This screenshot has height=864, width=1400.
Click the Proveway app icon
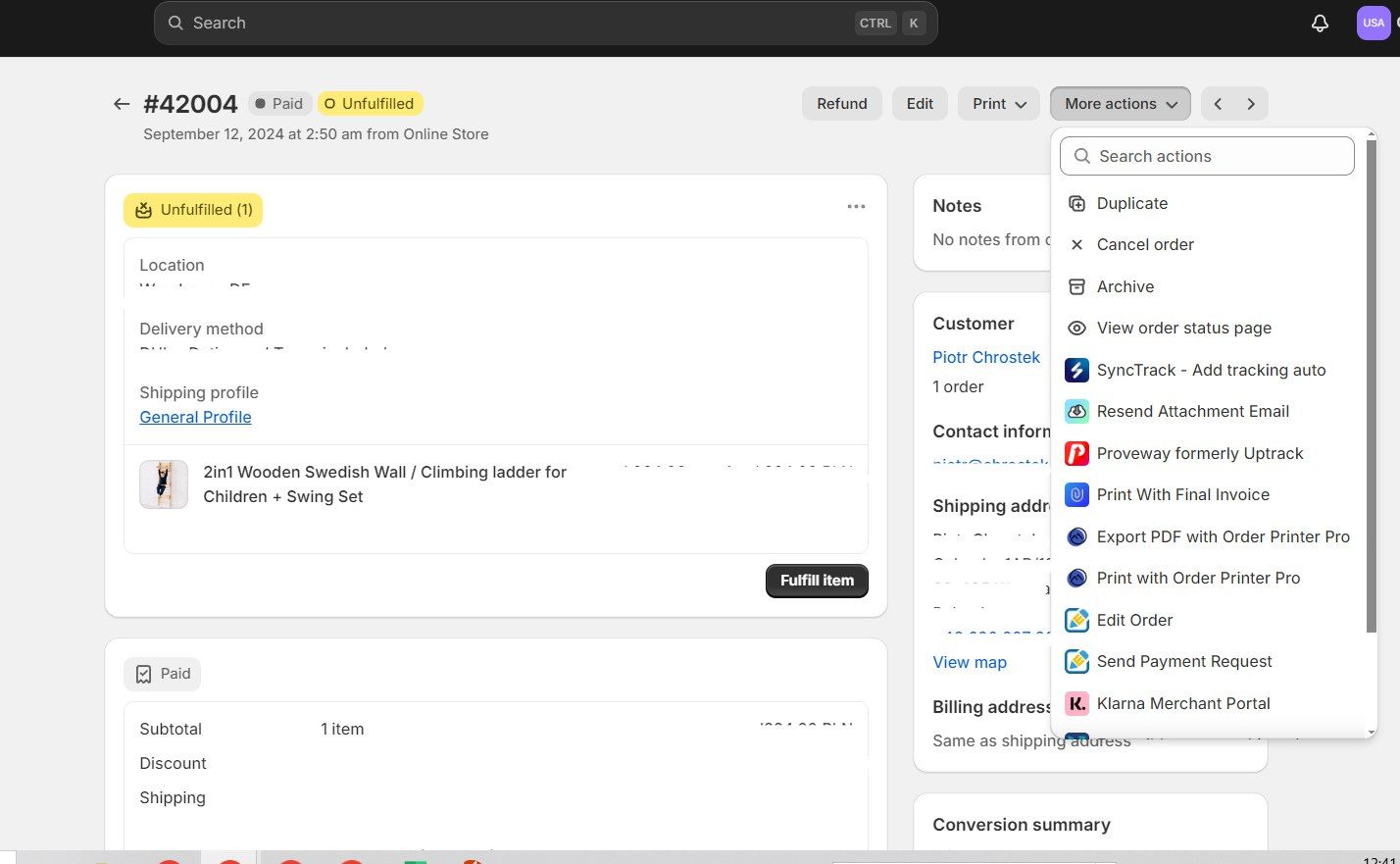1076,453
